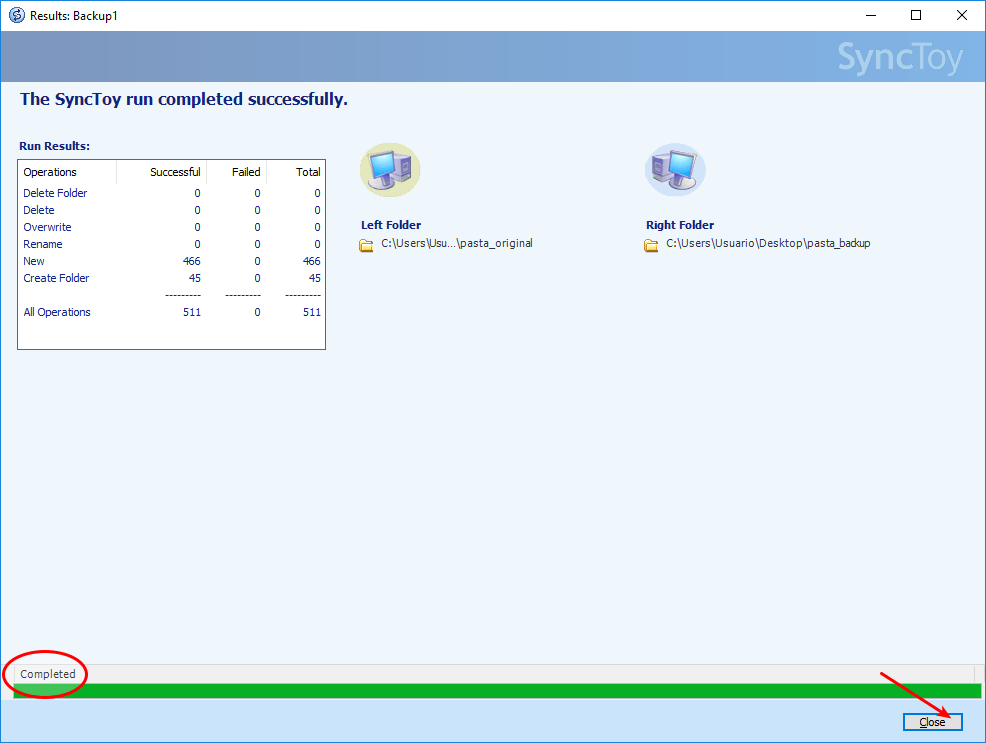986x743 pixels.
Task: Select the All Operations row label
Action: 57,312
